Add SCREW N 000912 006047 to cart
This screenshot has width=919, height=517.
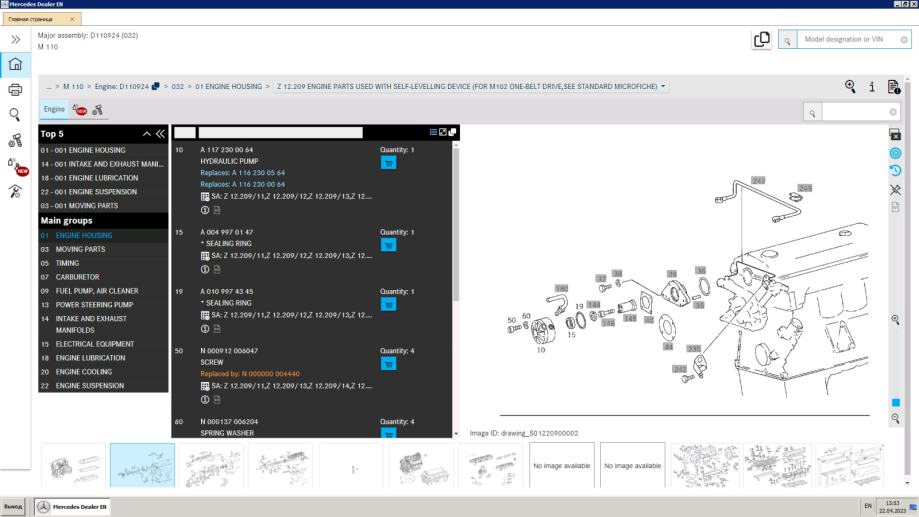click(x=388, y=363)
